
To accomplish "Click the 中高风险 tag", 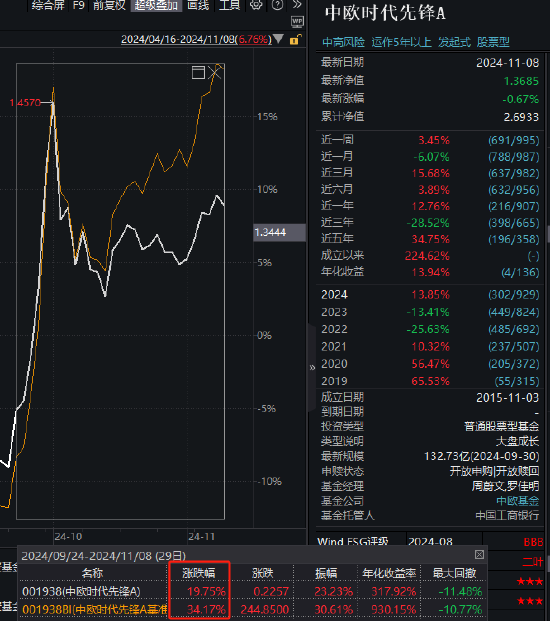I will tap(343, 42).
